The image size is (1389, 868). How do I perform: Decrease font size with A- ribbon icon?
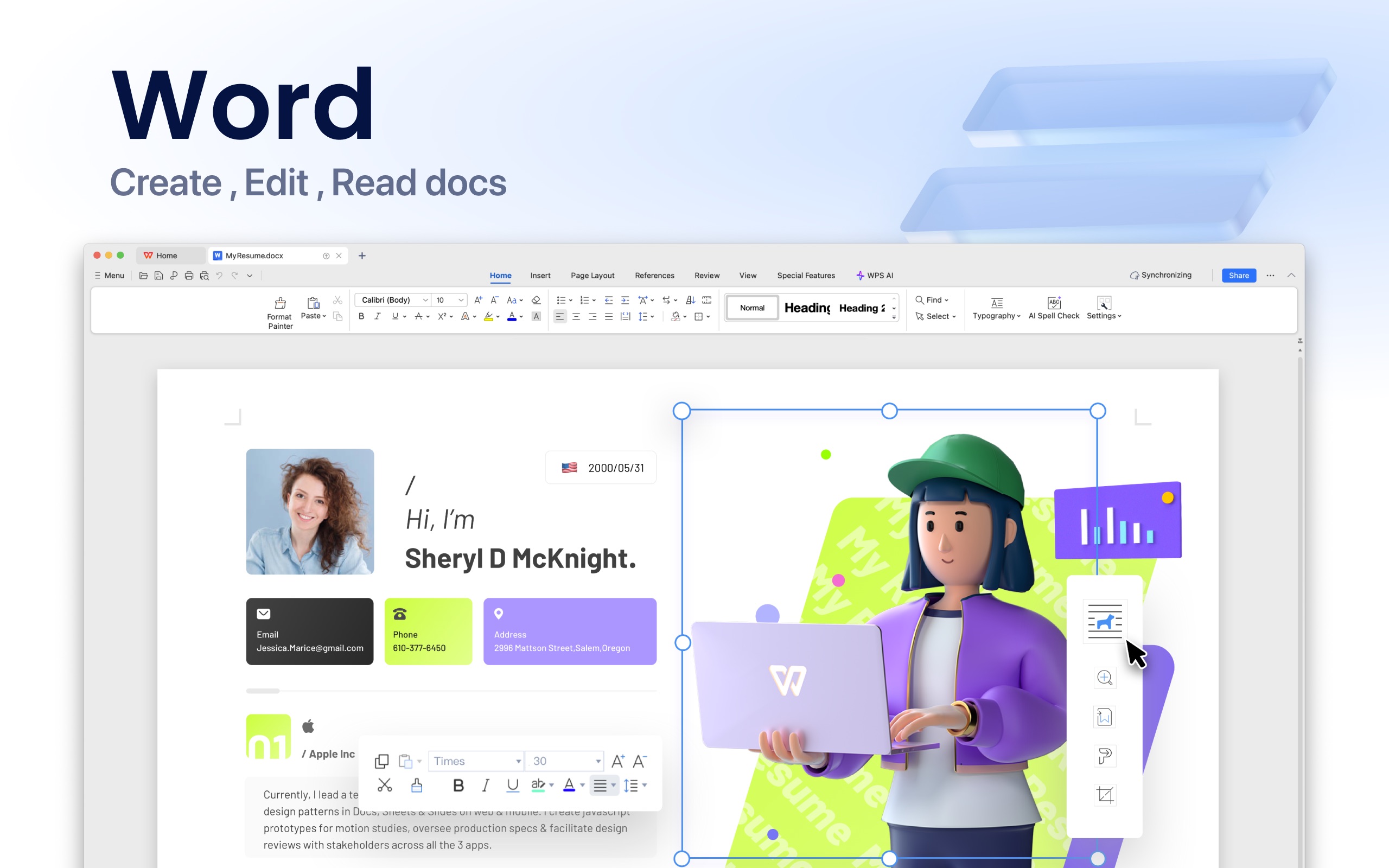(494, 300)
